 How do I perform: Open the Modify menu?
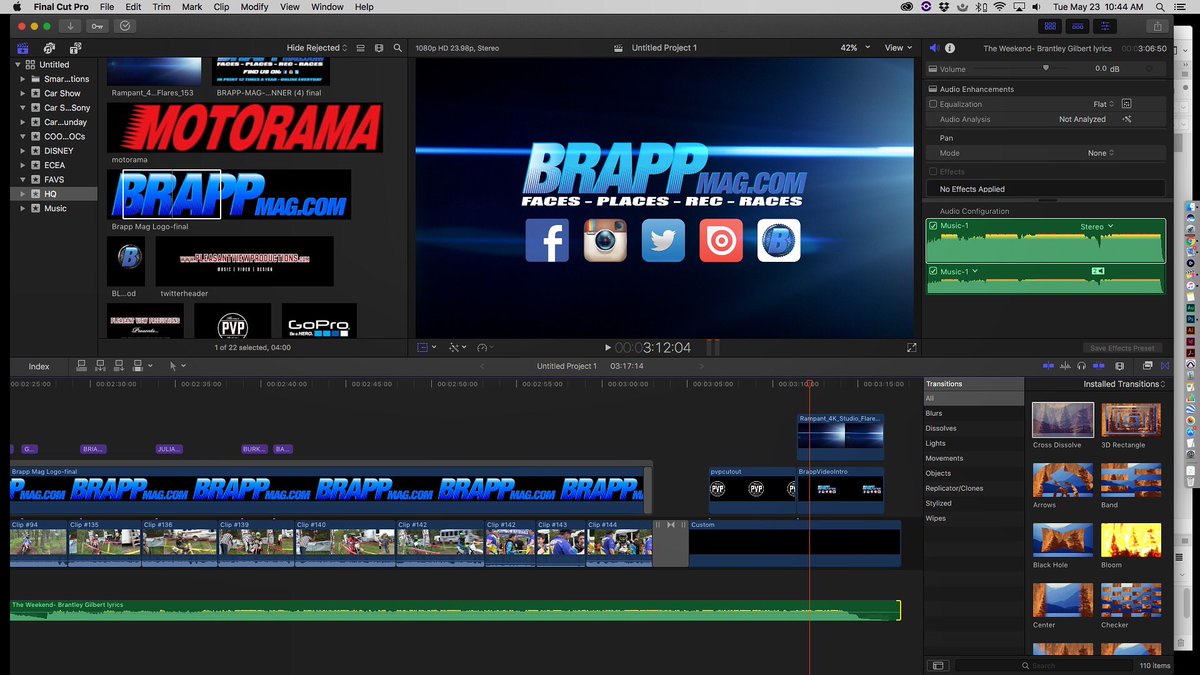254,7
